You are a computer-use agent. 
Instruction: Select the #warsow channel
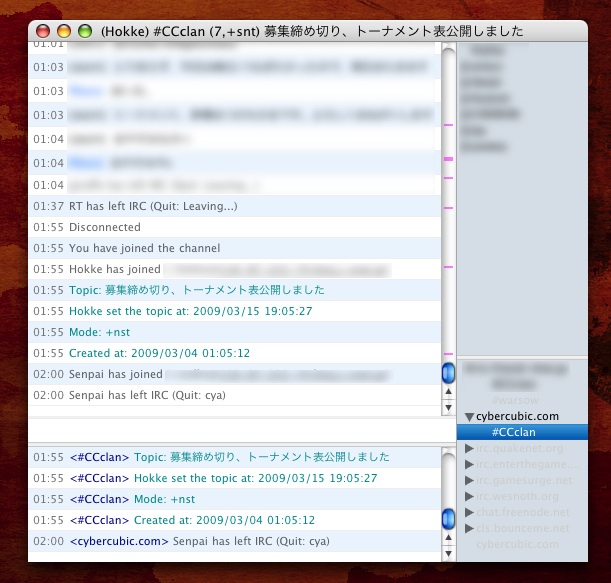[515, 400]
